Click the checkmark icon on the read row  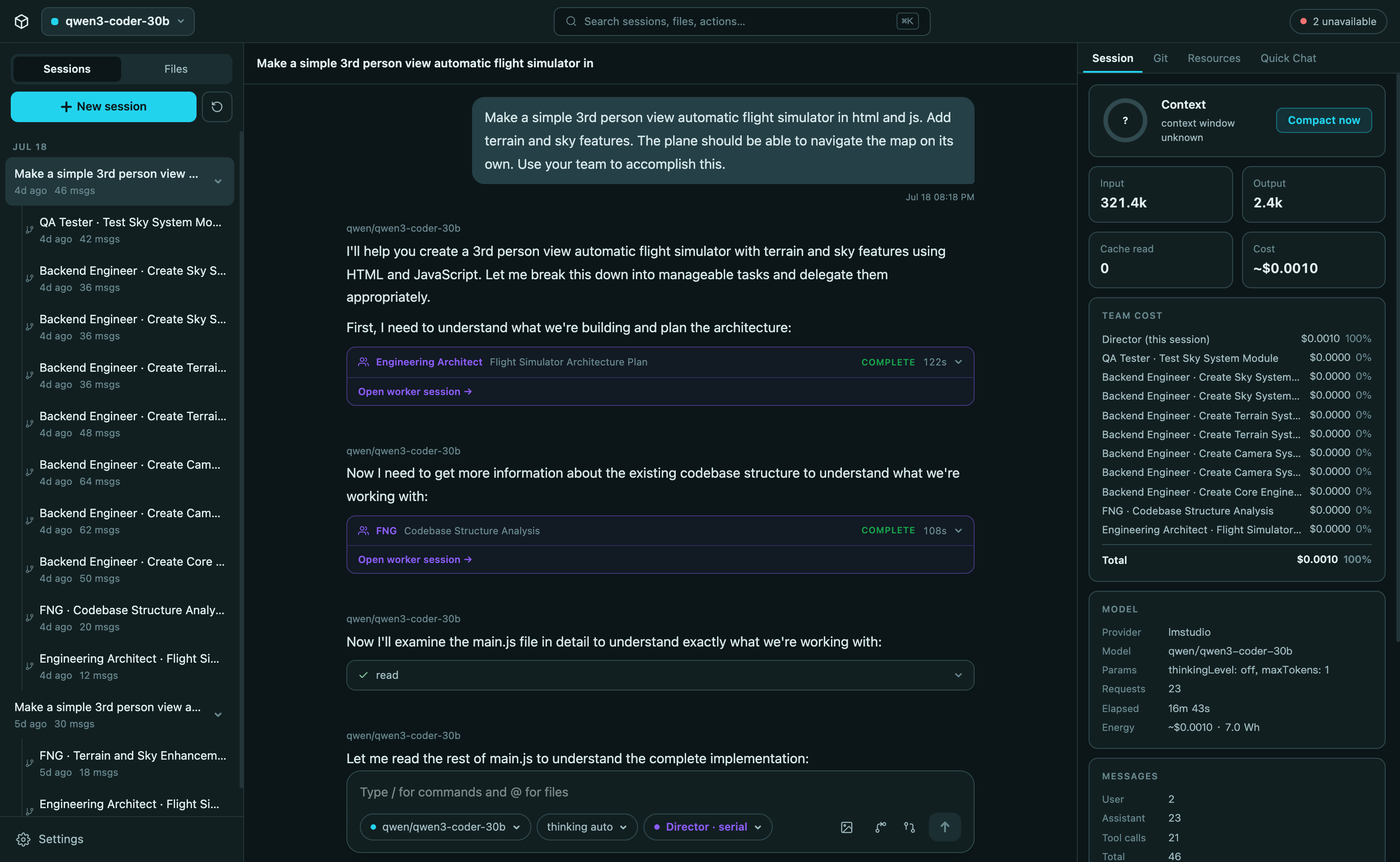pos(363,675)
